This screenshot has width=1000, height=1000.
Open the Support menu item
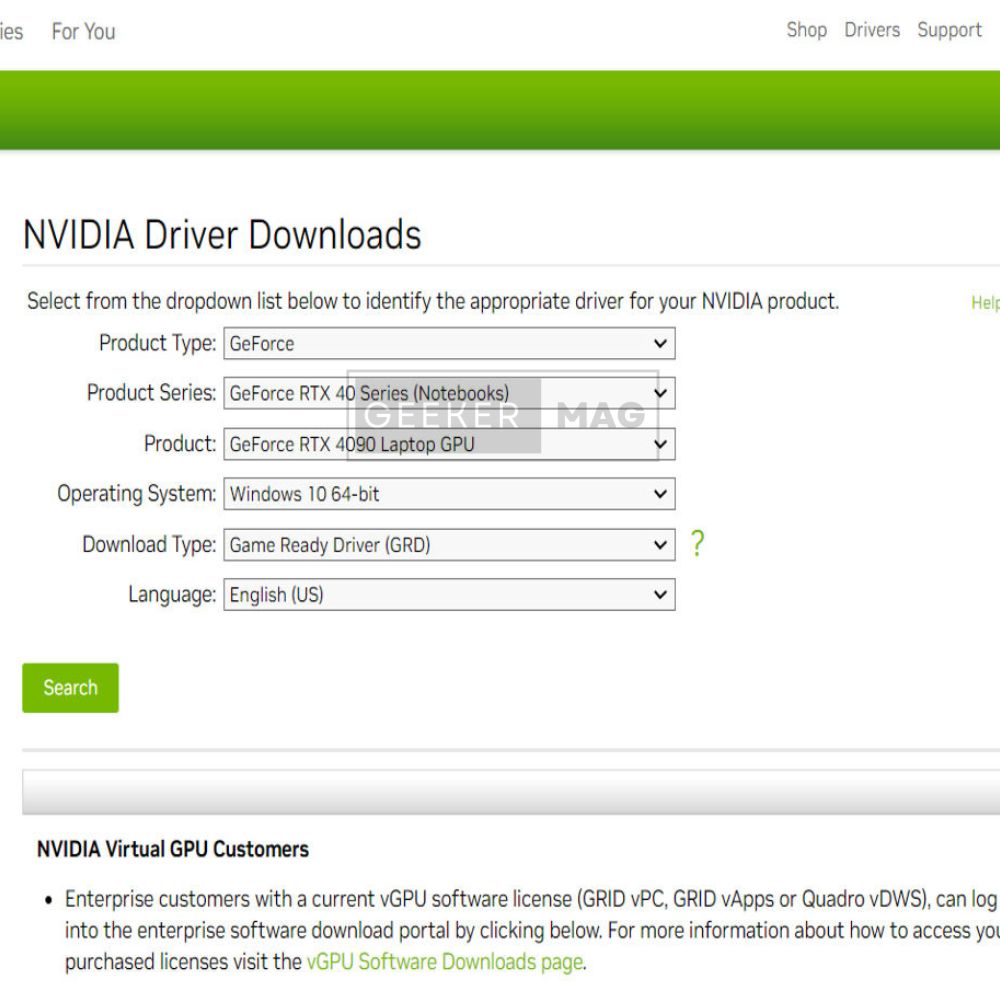[949, 30]
